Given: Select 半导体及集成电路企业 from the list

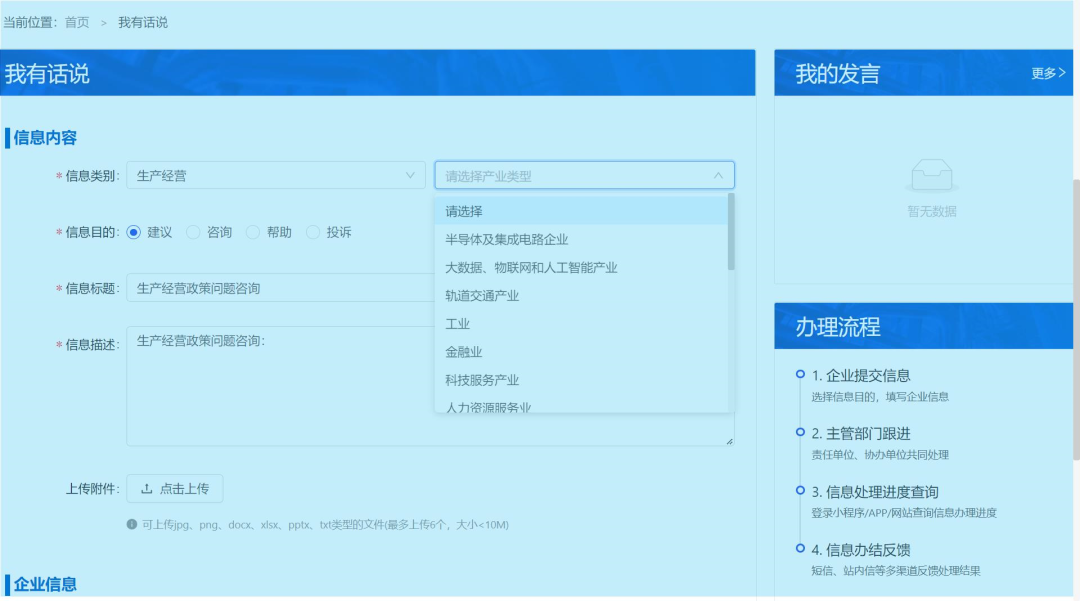Looking at the screenshot, I should point(507,240).
